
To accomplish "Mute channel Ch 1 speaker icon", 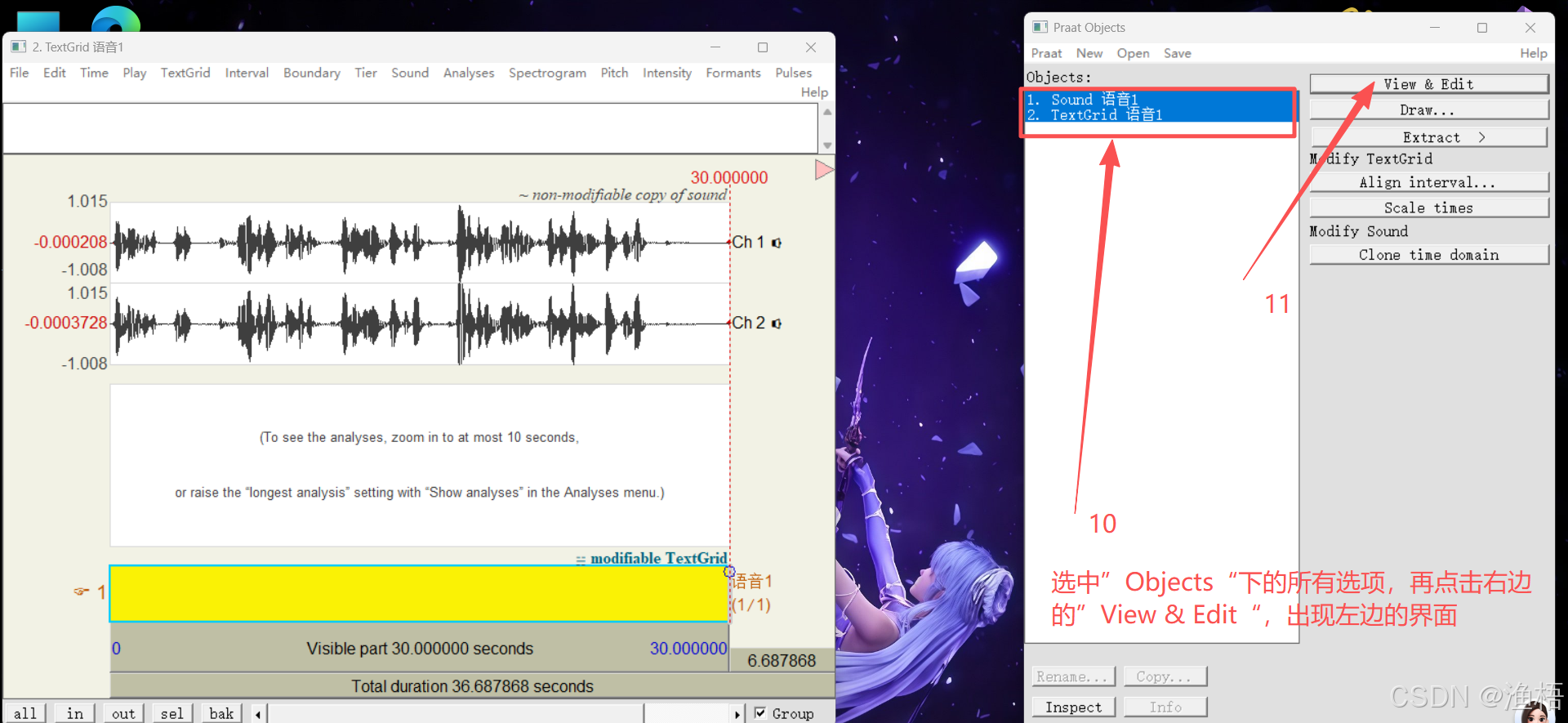I will [777, 243].
